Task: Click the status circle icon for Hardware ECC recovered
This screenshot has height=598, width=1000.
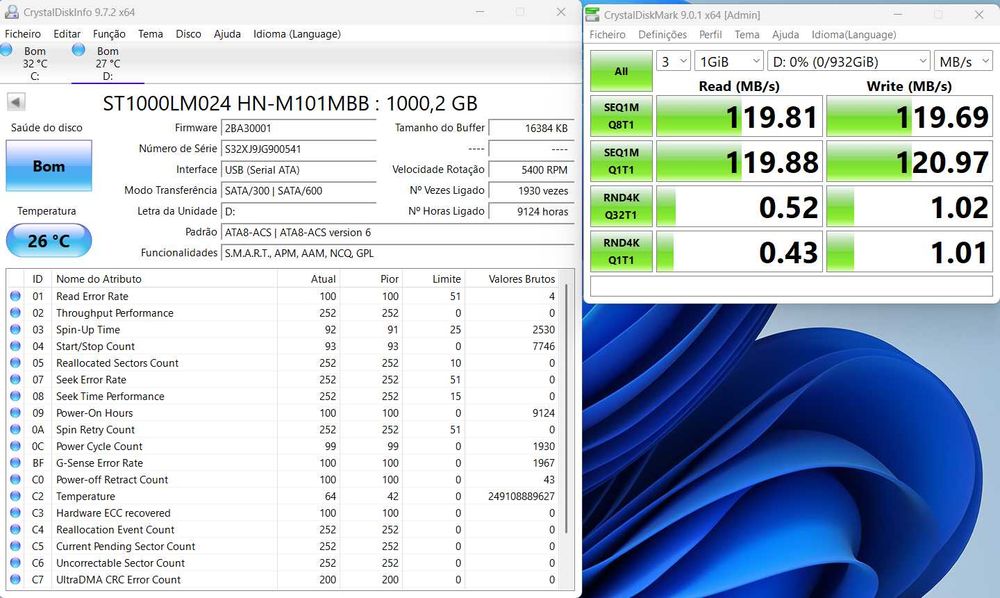Action: 15,512
